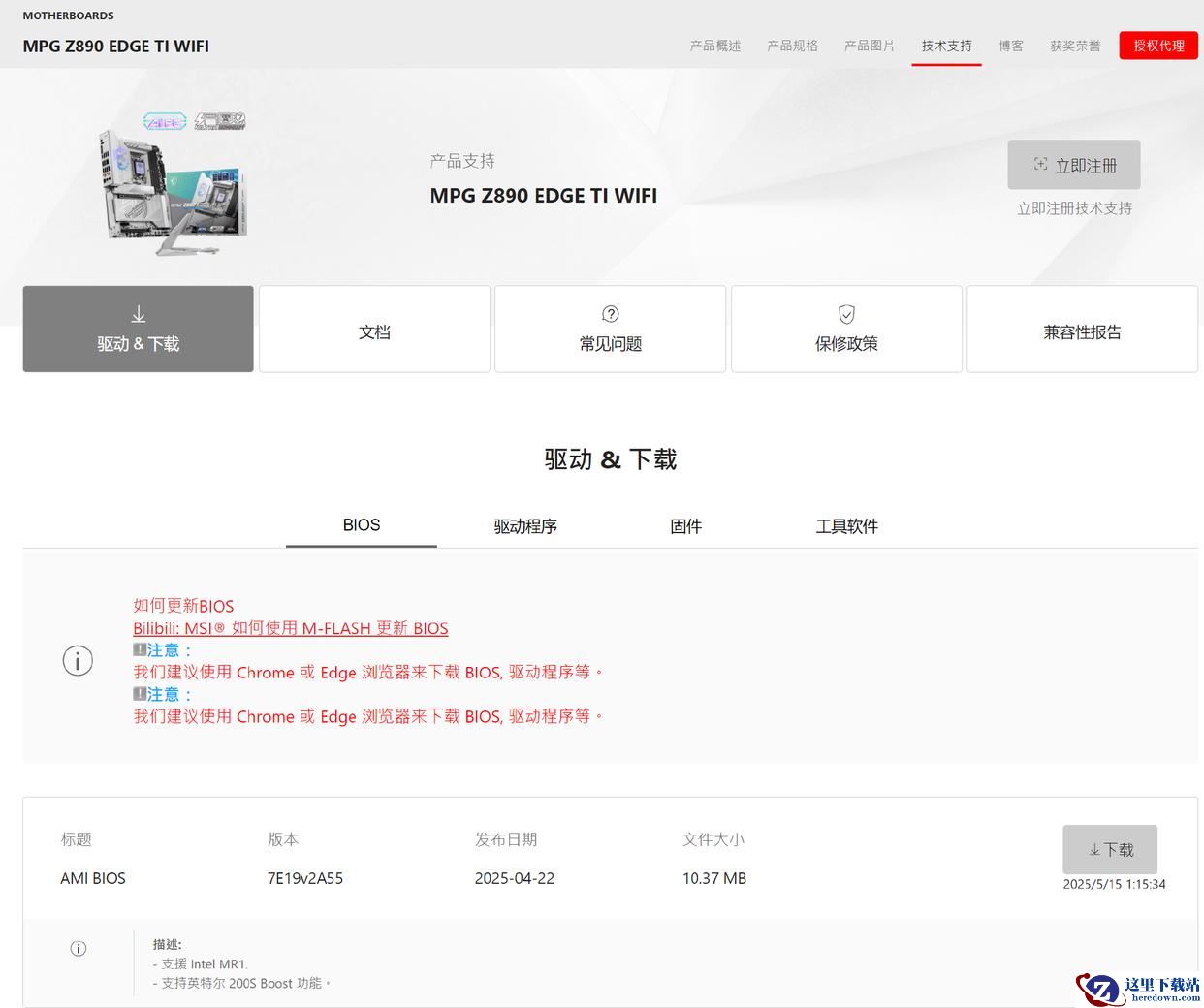Open Bilibili M-FLASH BIOS update link

point(291,628)
